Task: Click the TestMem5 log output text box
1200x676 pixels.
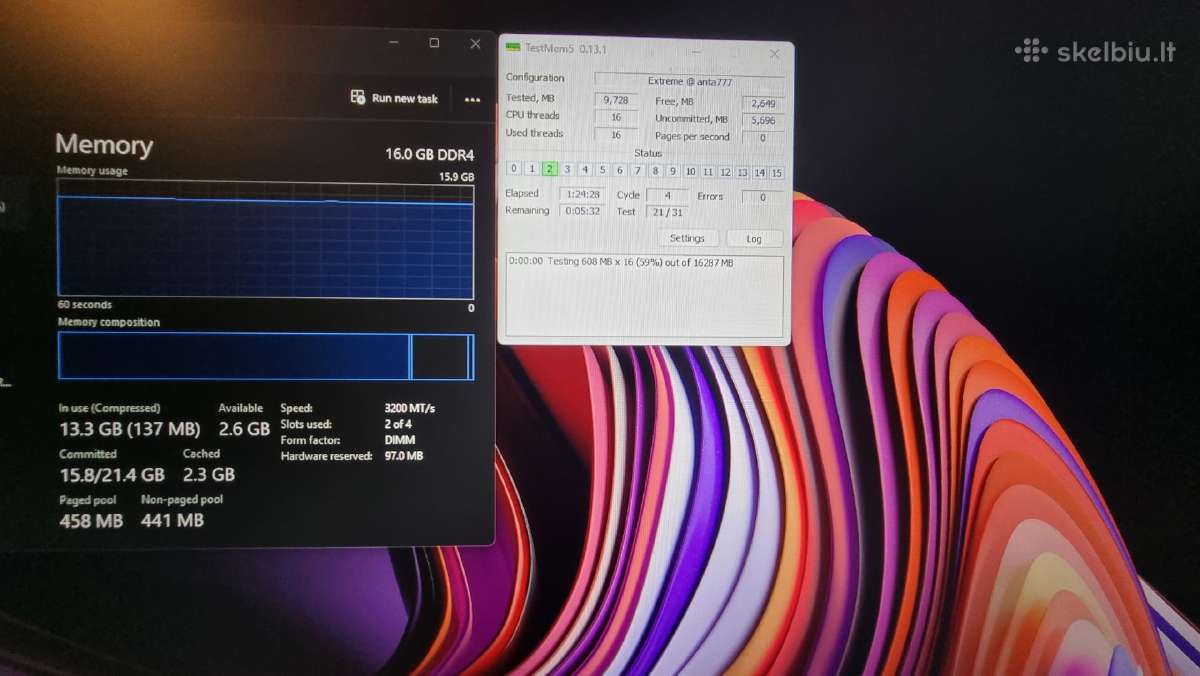Action: coord(644,296)
